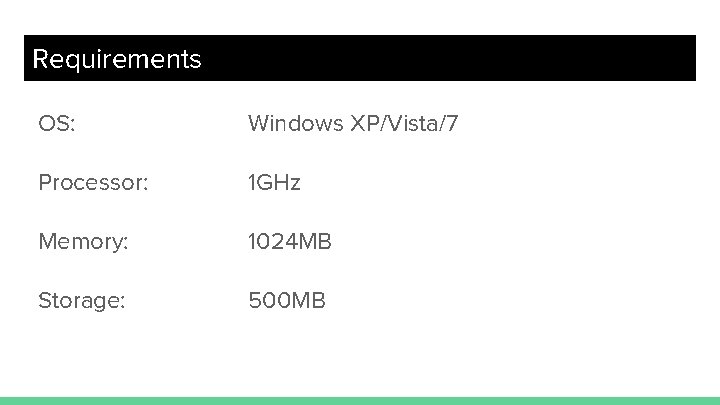Screen dimensions: 720x405
Task: Click the number "500" in storage value
Action: (268, 300)
